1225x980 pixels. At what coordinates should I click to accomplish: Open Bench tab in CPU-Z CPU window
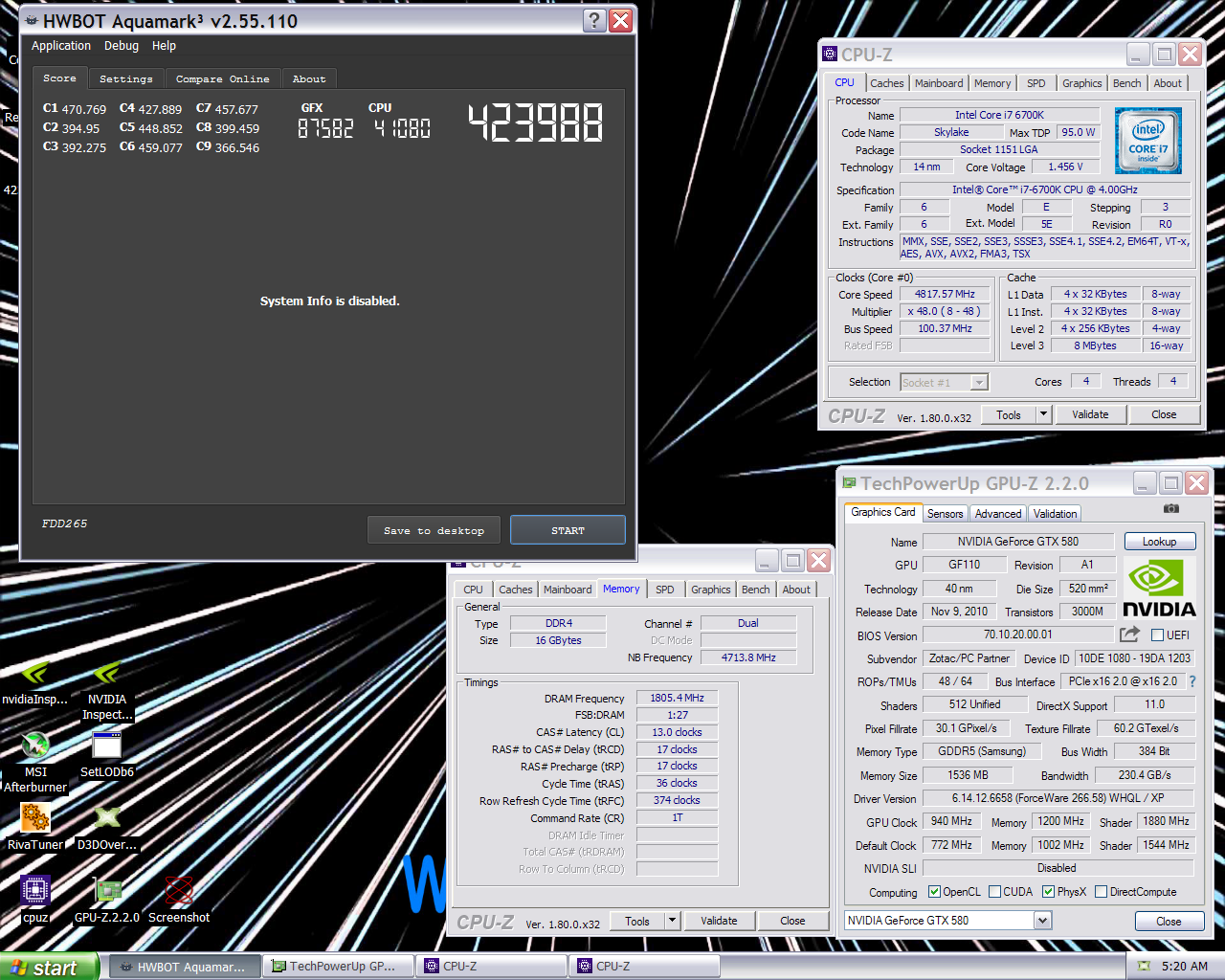click(1126, 83)
